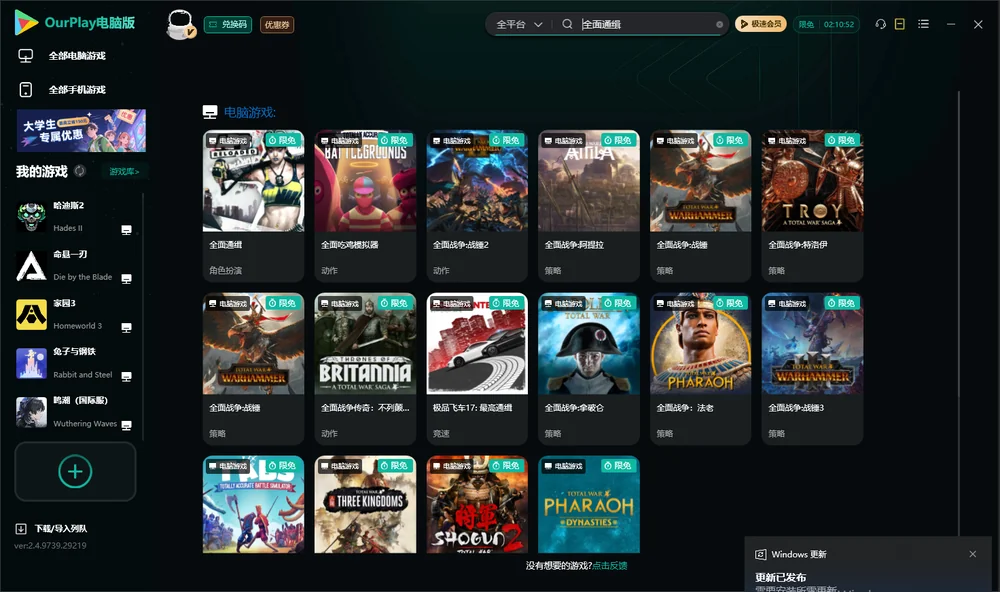The width and height of the screenshot is (1000, 592).
Task: Click PC icon on Die by the Blade row
Action: (126, 279)
